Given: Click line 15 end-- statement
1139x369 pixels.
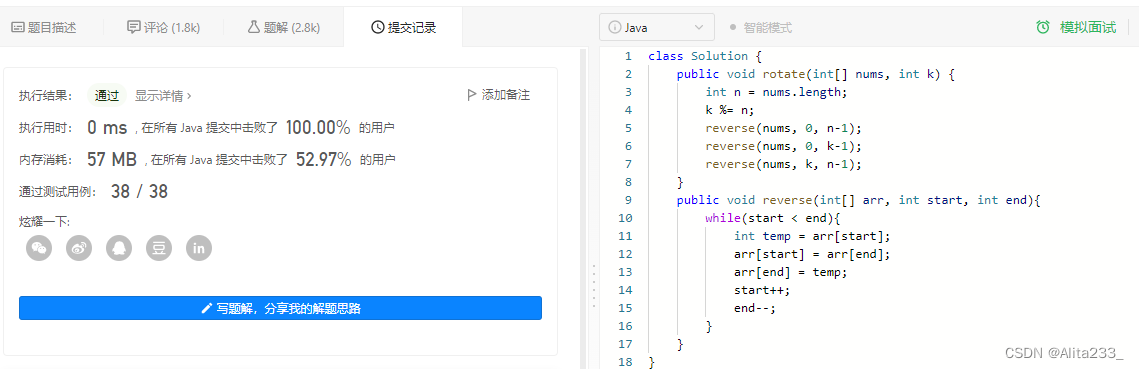Looking at the screenshot, I should (755, 308).
